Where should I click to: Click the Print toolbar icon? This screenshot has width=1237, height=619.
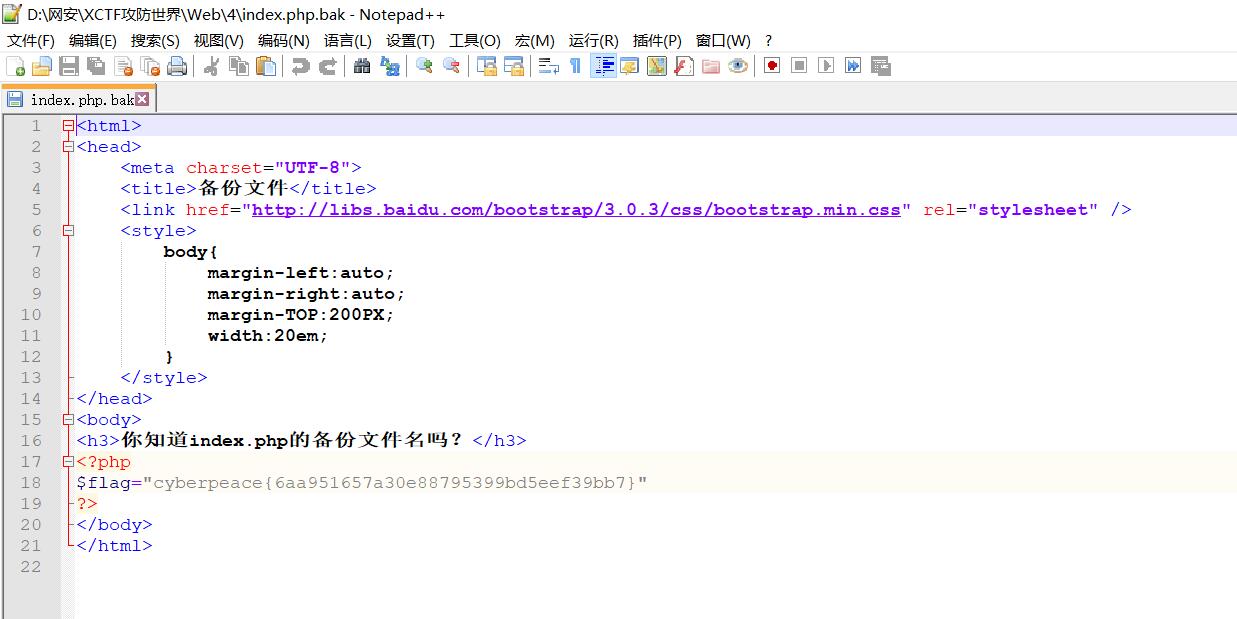point(177,66)
